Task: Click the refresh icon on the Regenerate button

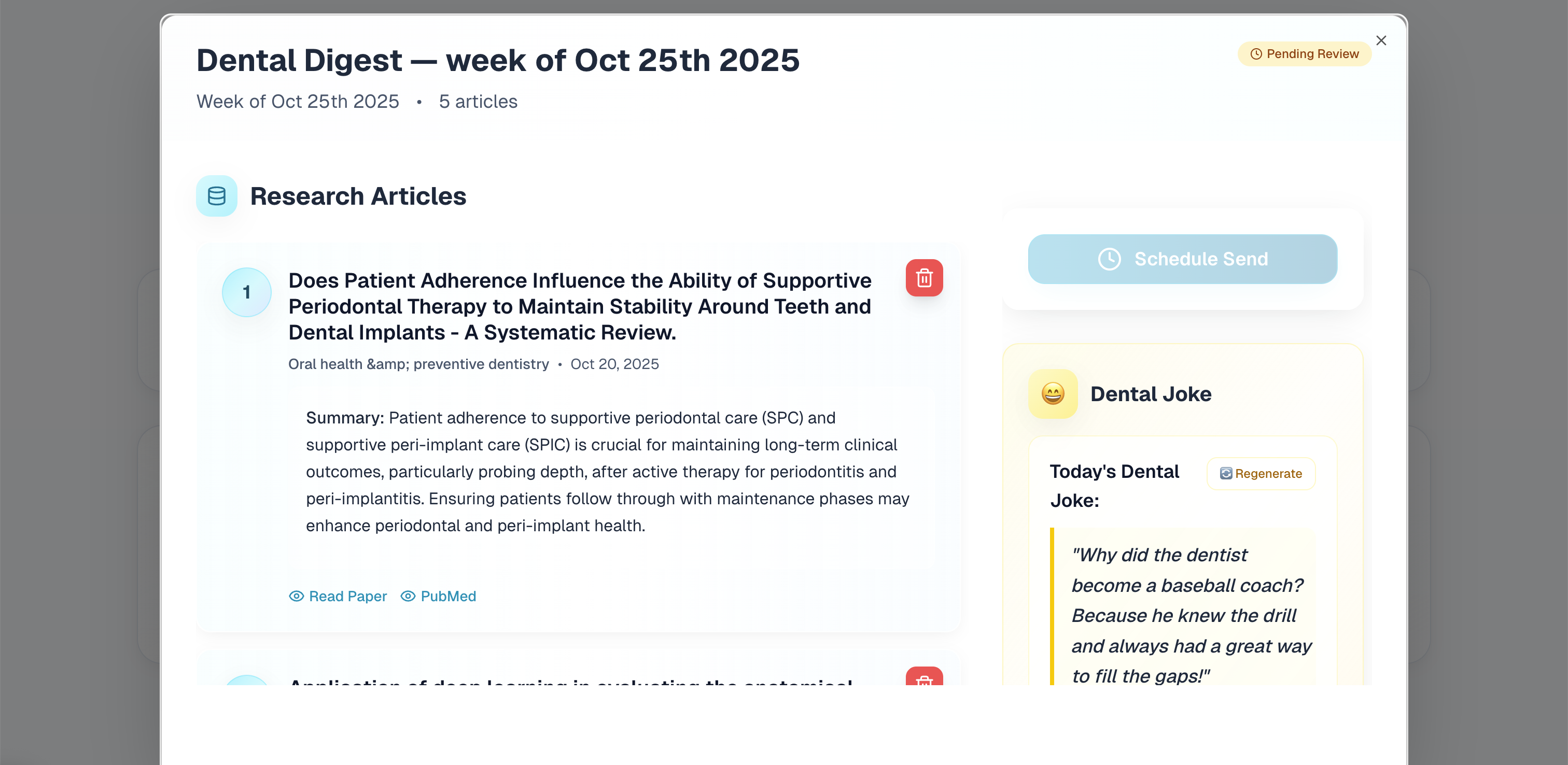Action: [x=1225, y=474]
